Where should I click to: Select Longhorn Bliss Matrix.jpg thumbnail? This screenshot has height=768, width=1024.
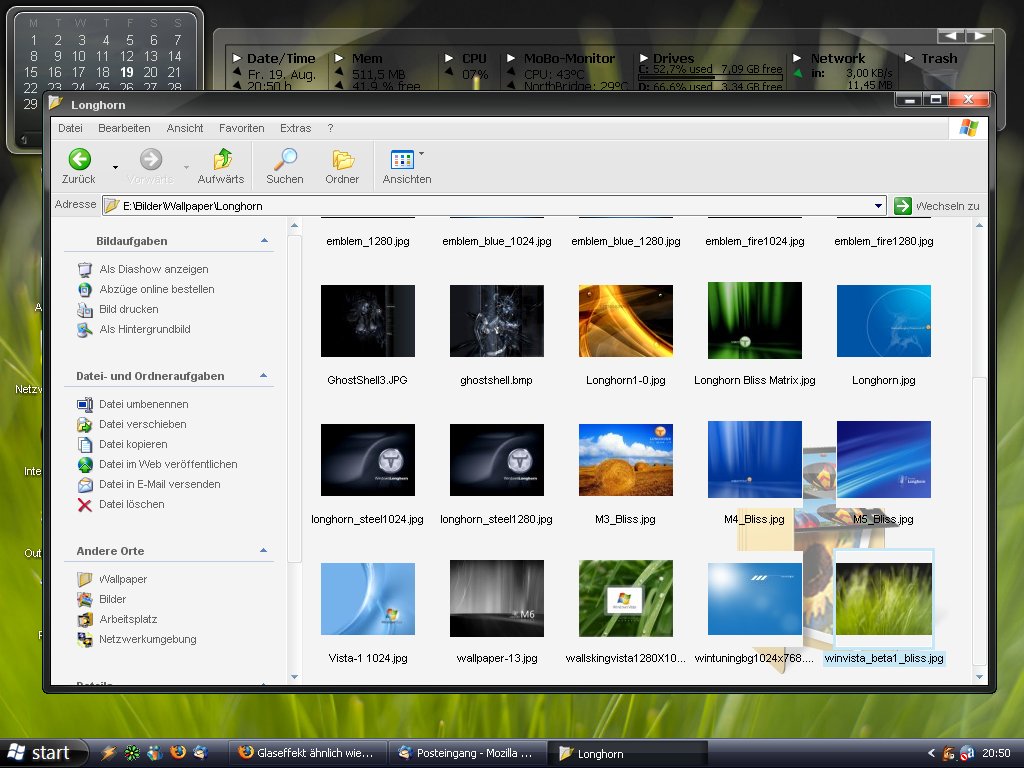[x=754, y=320]
